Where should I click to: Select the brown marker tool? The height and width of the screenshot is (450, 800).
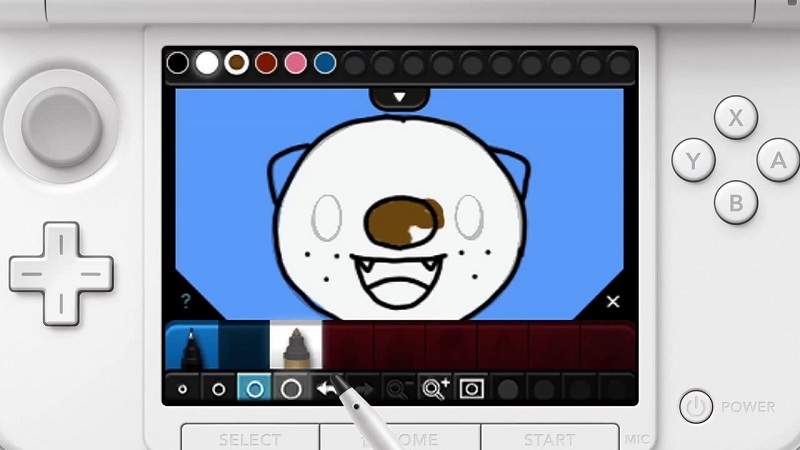(x=296, y=346)
